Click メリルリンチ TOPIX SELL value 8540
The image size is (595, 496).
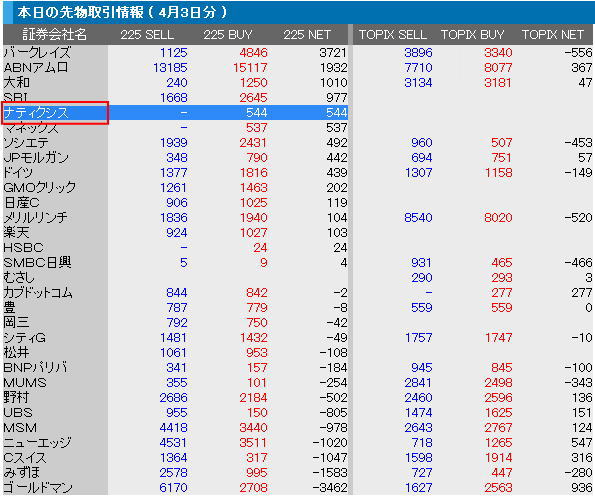418,218
